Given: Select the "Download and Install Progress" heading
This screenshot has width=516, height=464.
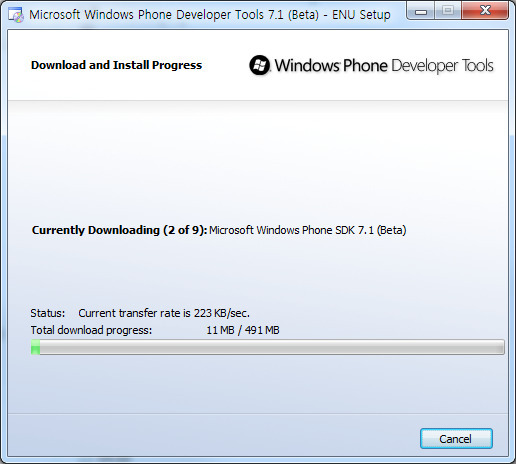Looking at the screenshot, I should pos(116,65).
